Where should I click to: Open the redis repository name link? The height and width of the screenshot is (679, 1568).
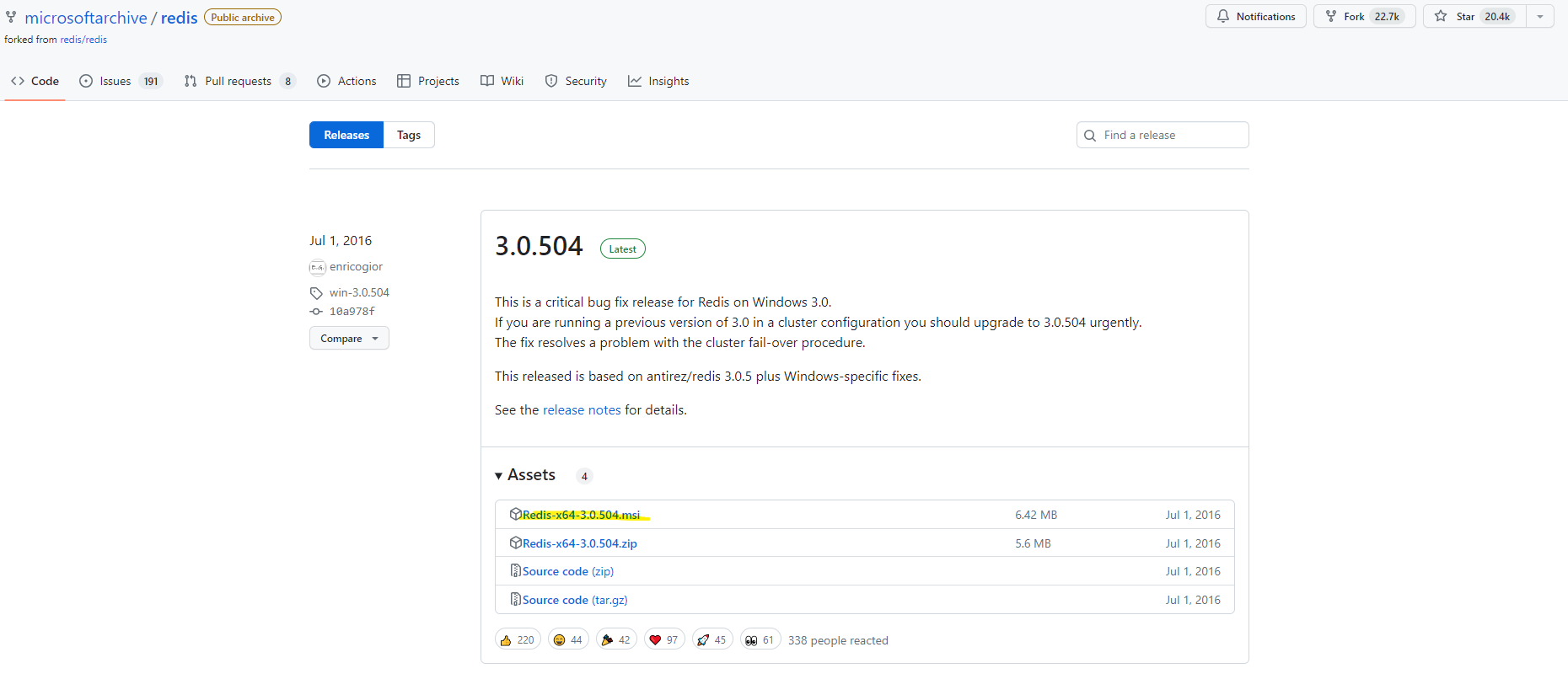point(179,18)
